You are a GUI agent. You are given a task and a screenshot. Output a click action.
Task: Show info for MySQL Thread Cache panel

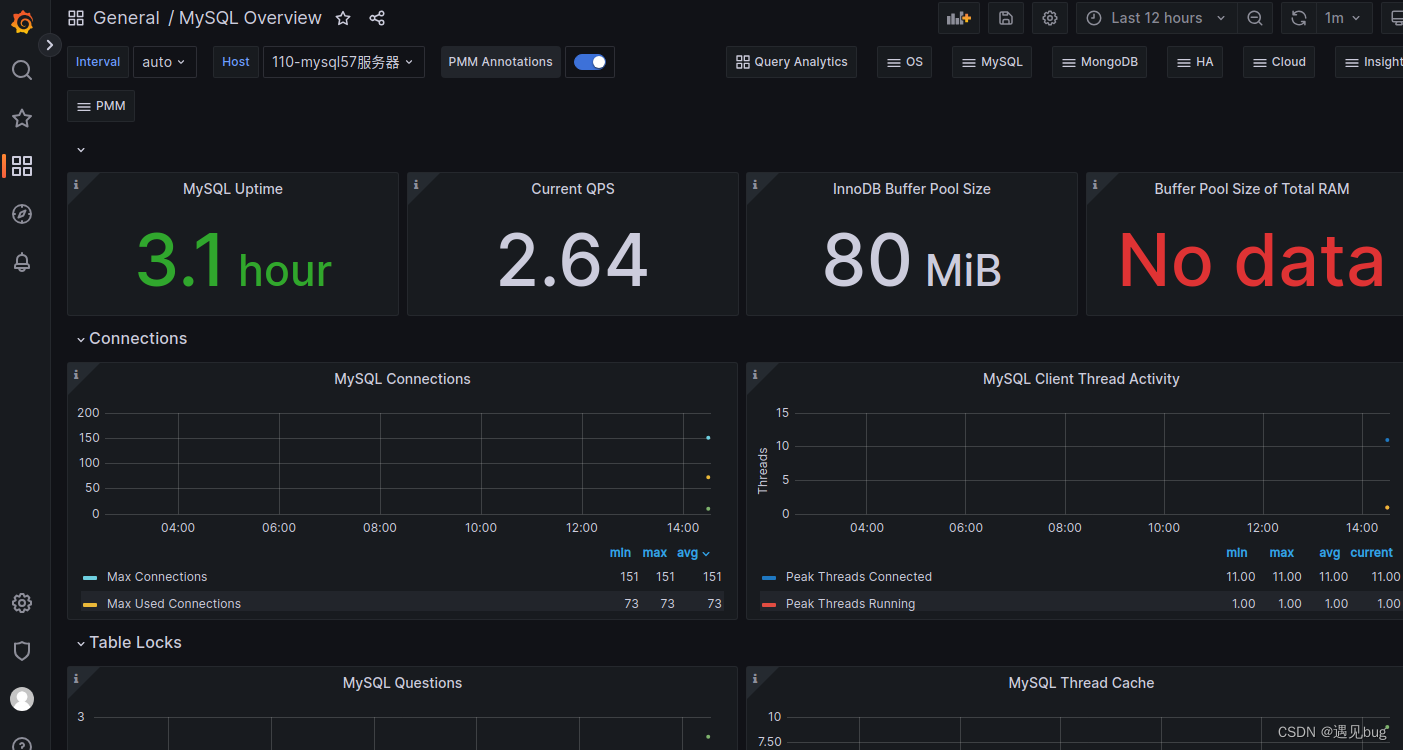(755, 677)
